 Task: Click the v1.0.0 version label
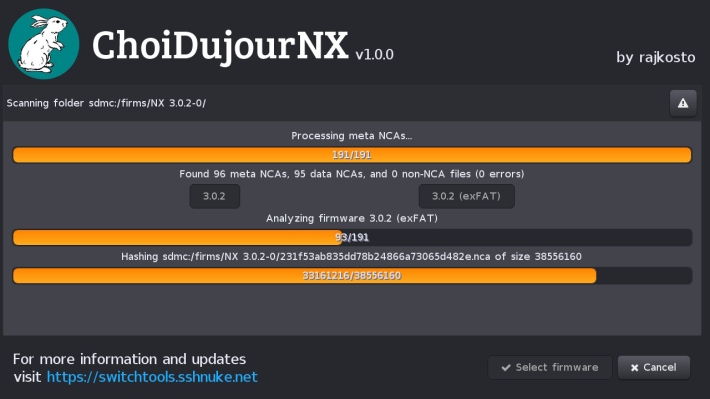[374, 55]
